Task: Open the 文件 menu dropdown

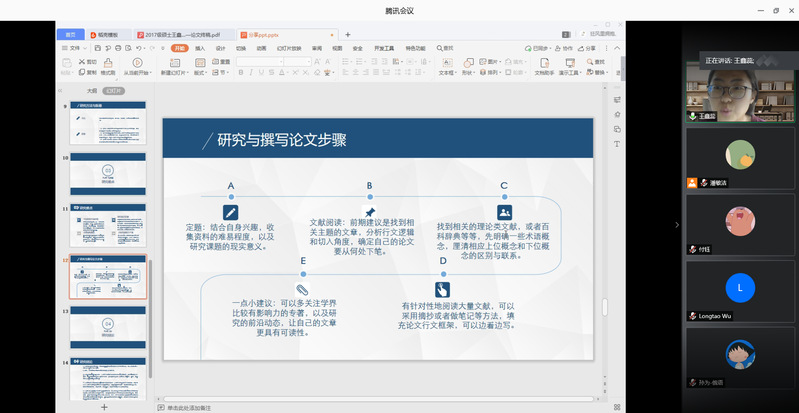Action: [x=76, y=47]
